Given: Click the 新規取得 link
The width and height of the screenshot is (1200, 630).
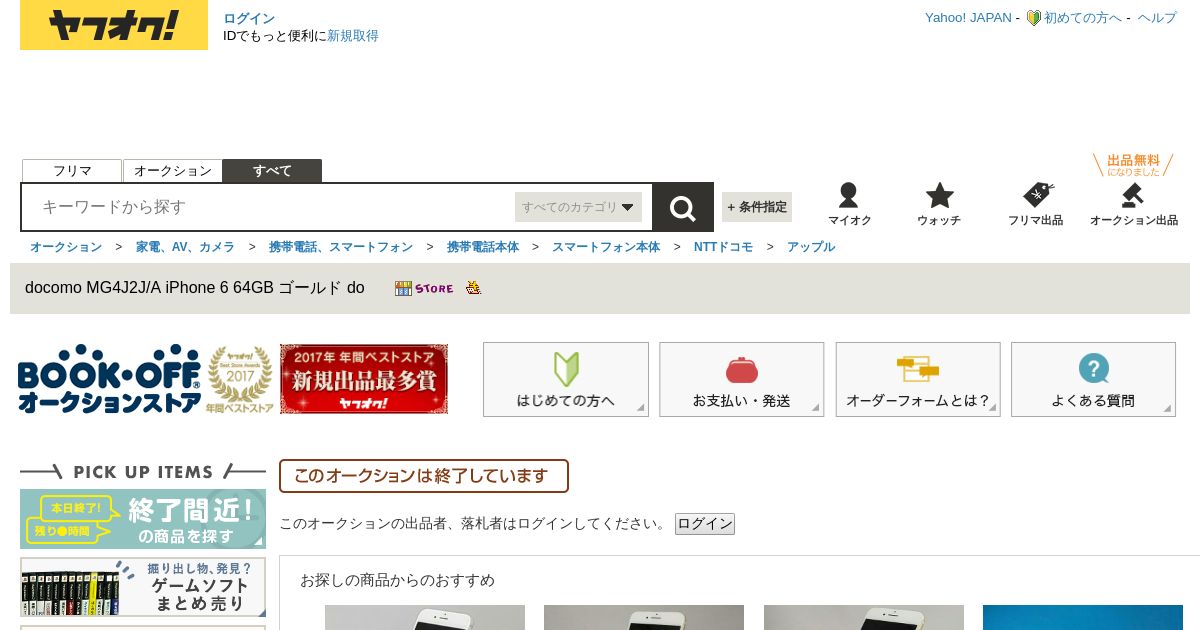Looking at the screenshot, I should (x=353, y=36).
